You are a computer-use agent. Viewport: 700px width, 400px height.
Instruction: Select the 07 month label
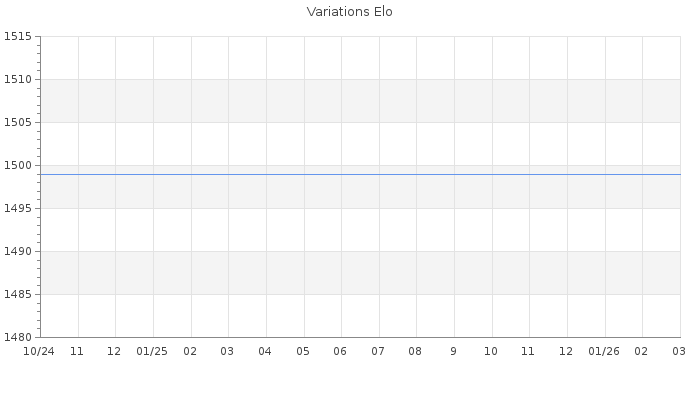coord(378,352)
